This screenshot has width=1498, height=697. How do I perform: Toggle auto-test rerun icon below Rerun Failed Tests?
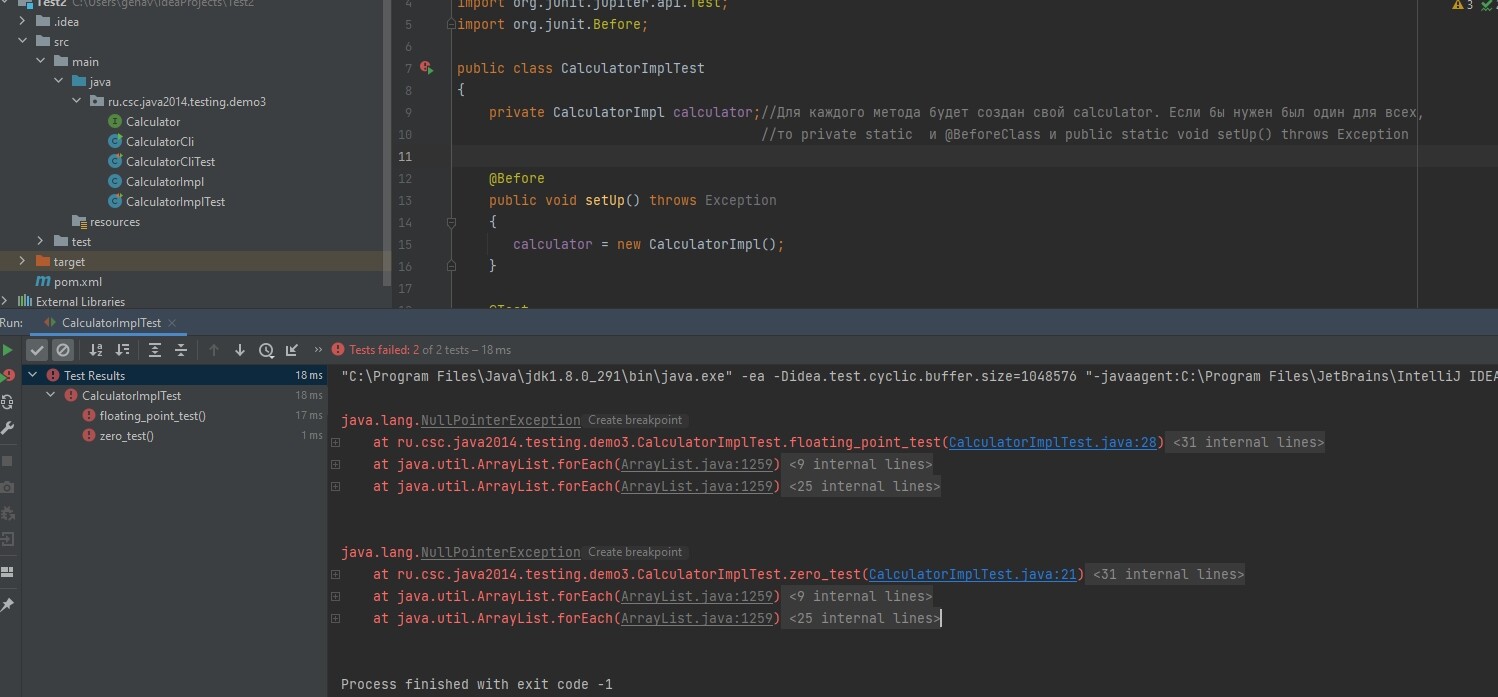tap(7, 402)
